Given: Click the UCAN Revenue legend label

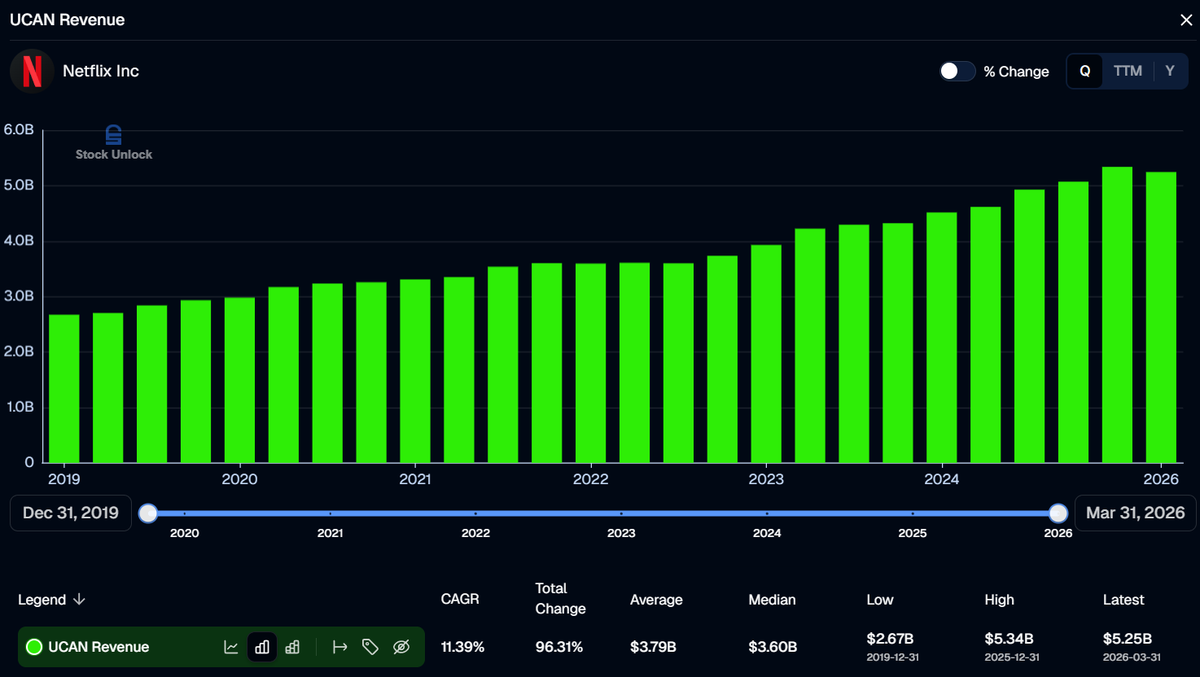Looking at the screenshot, I should coord(99,647).
